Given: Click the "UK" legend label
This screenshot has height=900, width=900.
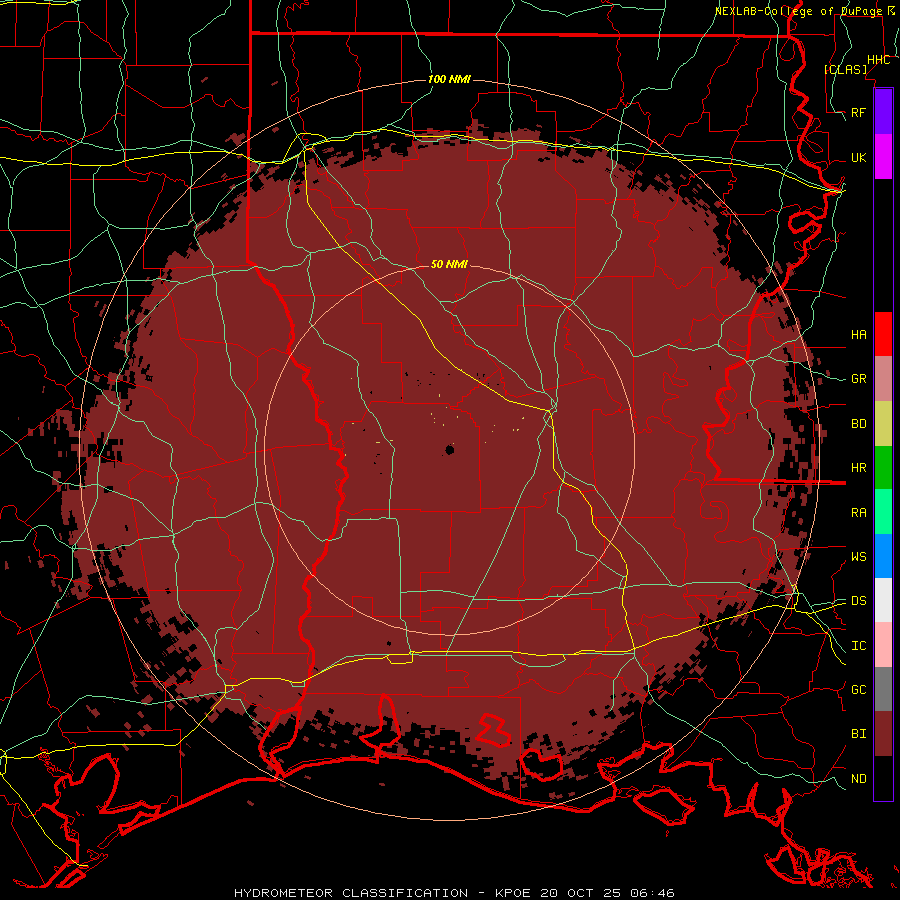Looking at the screenshot, I should point(858,157).
